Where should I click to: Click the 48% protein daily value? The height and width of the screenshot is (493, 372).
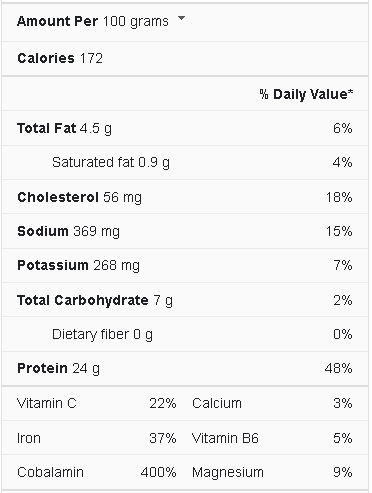[x=338, y=369]
